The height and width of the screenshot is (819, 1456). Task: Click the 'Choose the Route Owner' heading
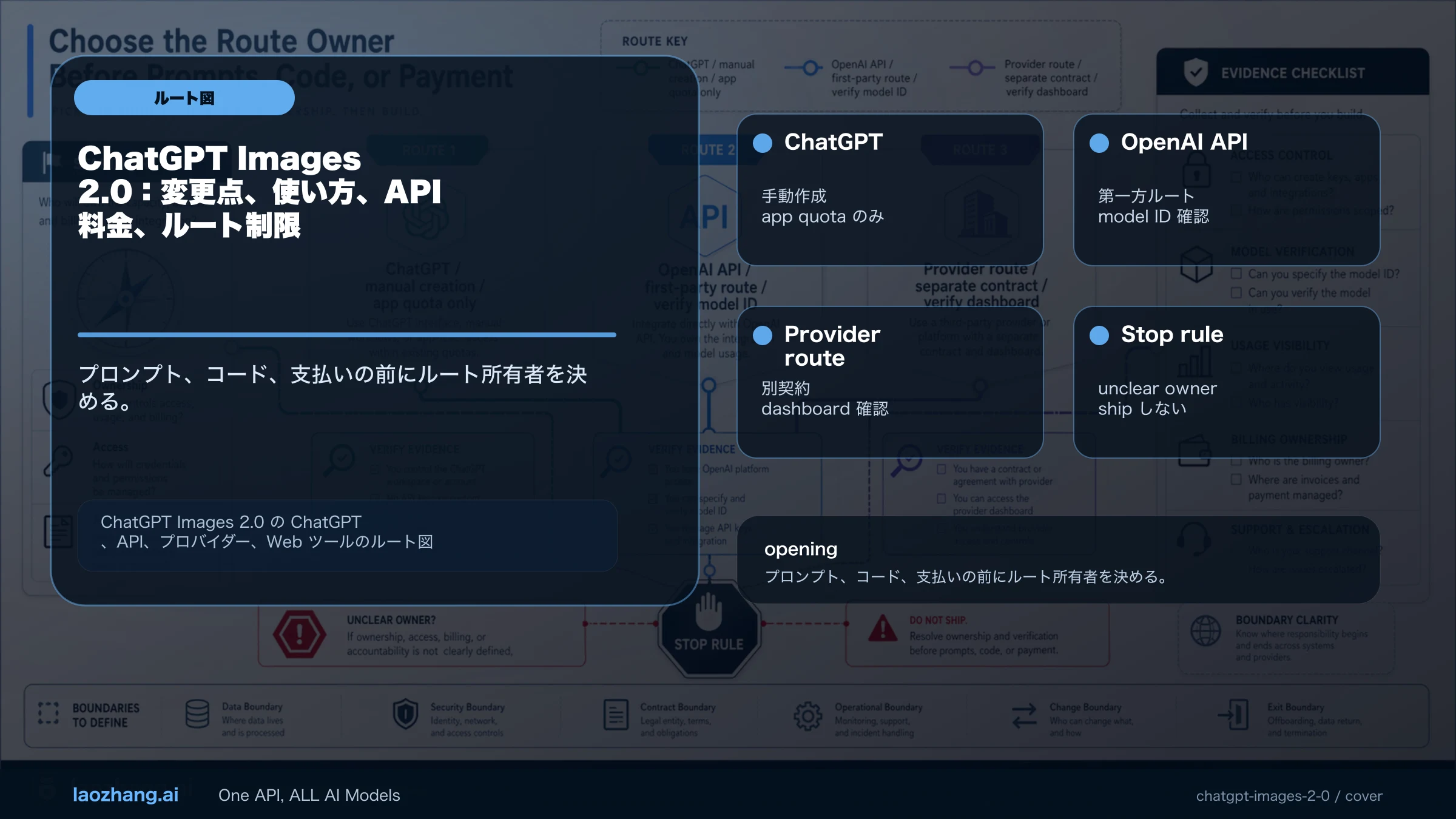pyautogui.click(x=221, y=41)
